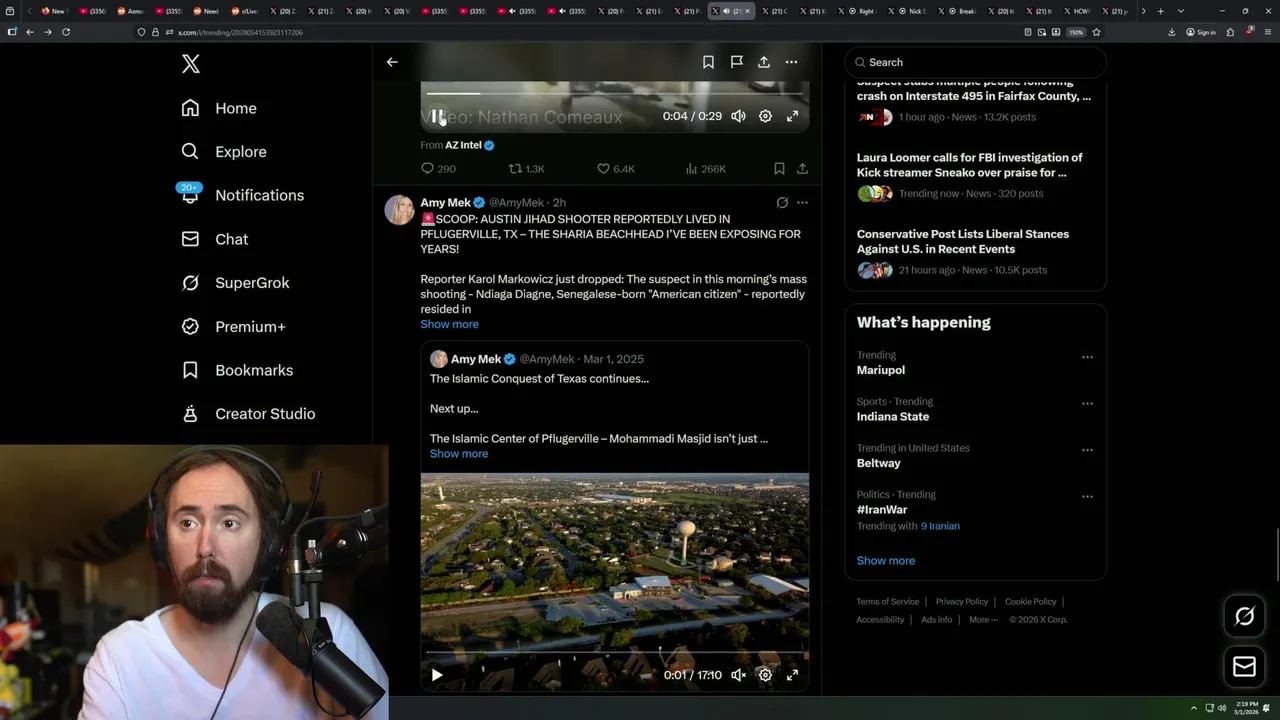The height and width of the screenshot is (720, 1280).
Task: Click Grok explain icon on Amy Mek post
Action: tap(782, 203)
